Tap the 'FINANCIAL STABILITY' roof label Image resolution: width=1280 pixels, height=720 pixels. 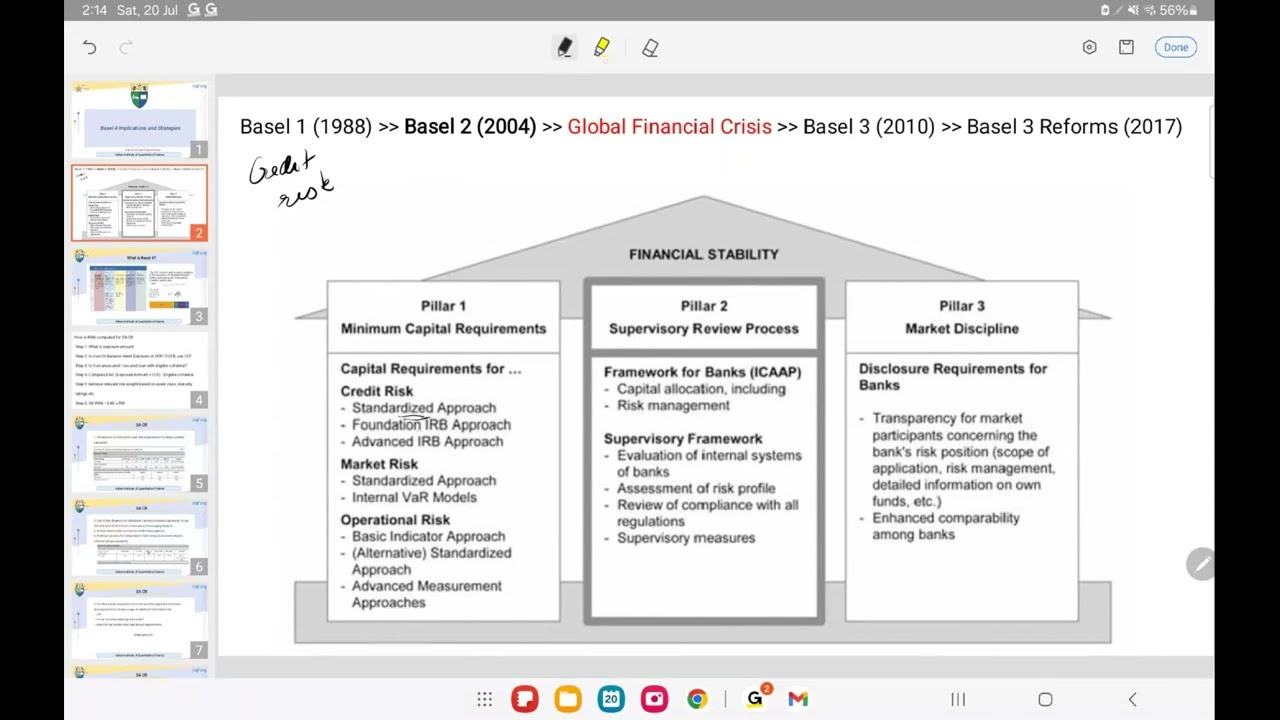point(704,254)
